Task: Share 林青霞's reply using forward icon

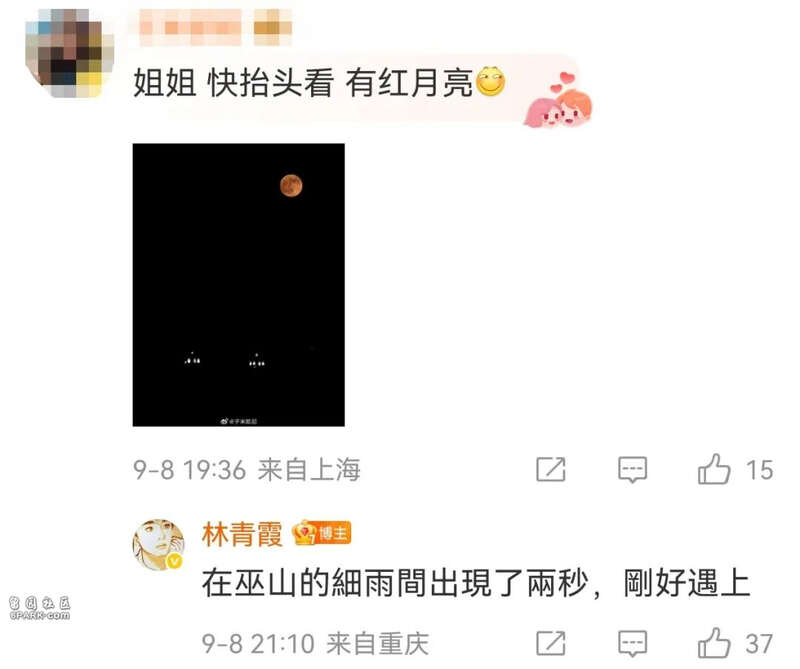Action: (x=551, y=643)
